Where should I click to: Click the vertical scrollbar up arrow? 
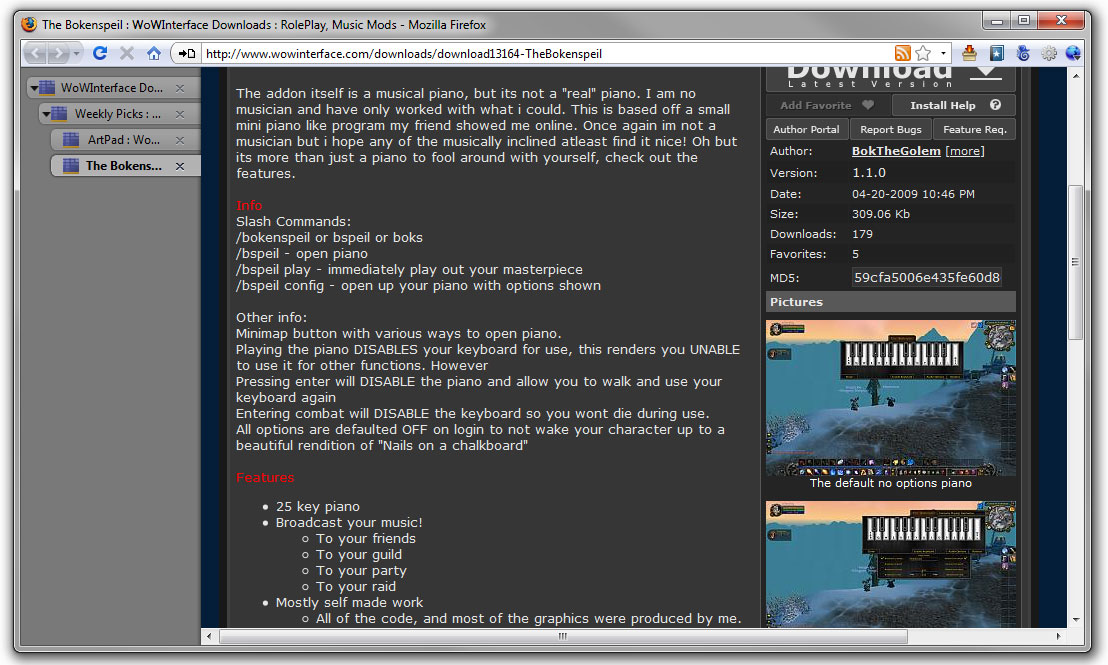(x=1075, y=75)
